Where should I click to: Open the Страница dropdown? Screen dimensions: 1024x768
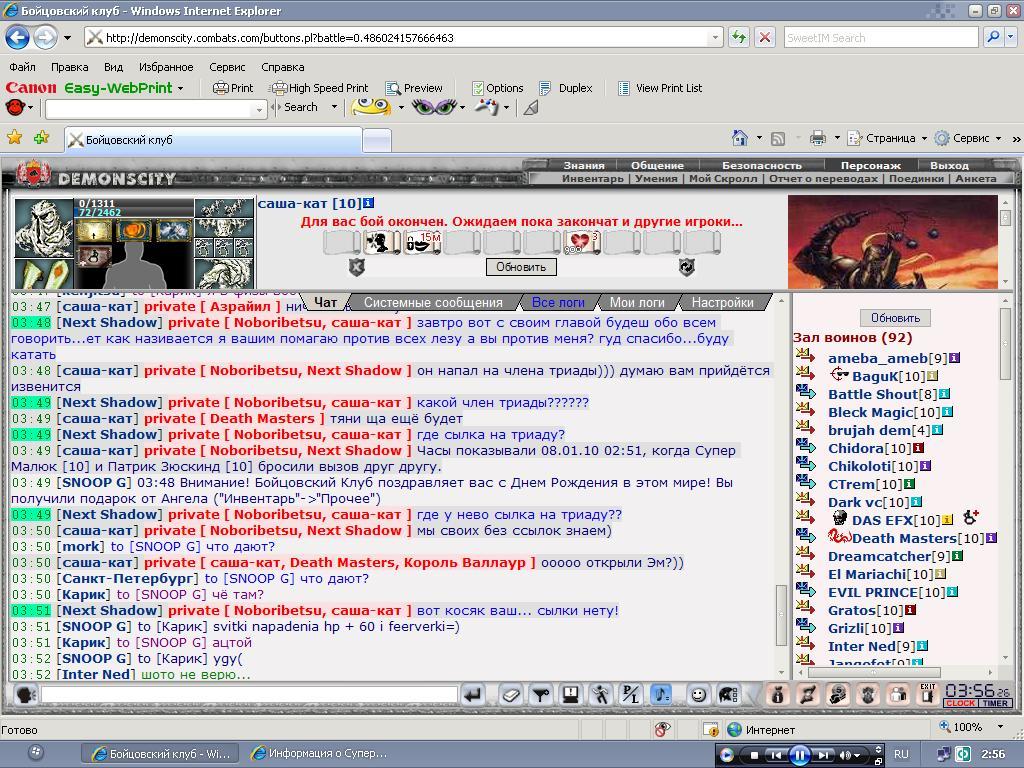(x=888, y=138)
